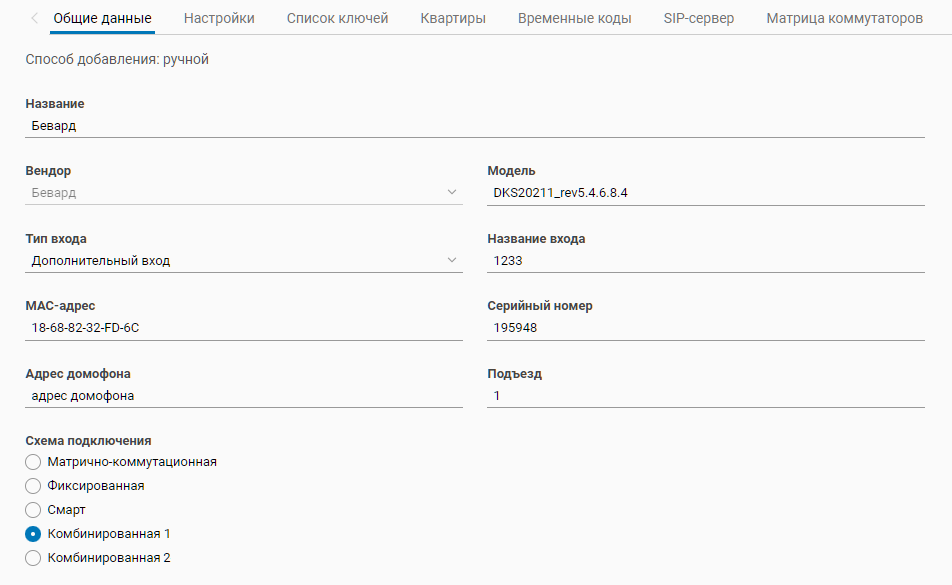The height and width of the screenshot is (585, 952).
Task: Focus the Подъезд input field
Action: pos(705,396)
